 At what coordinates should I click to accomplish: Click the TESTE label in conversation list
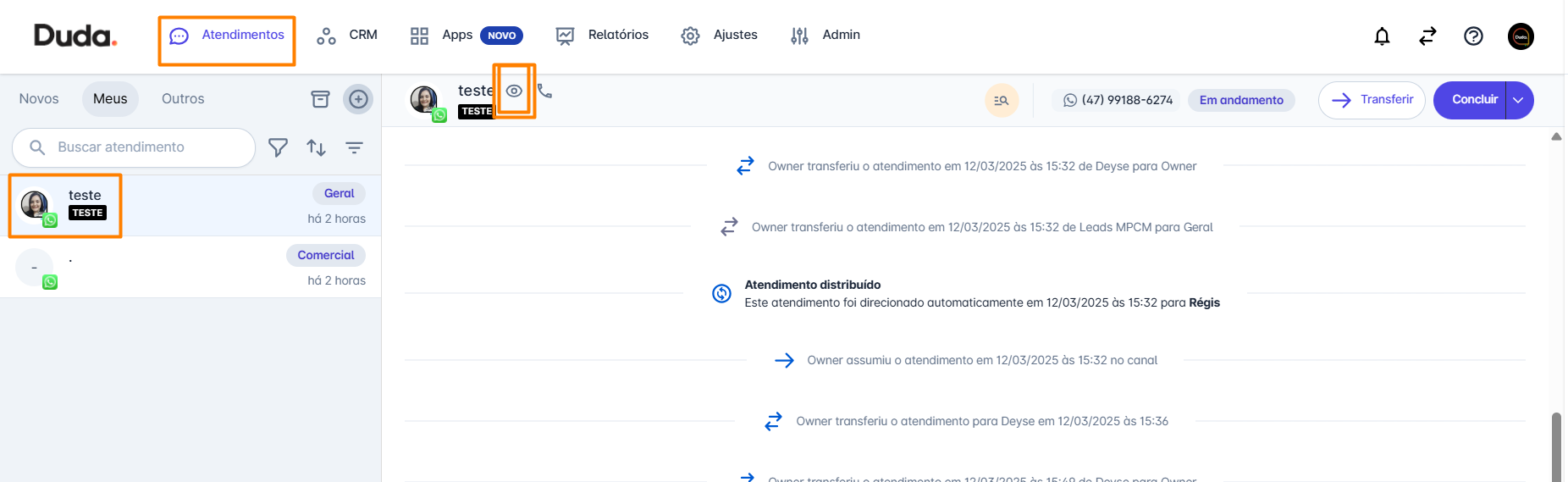(87, 213)
